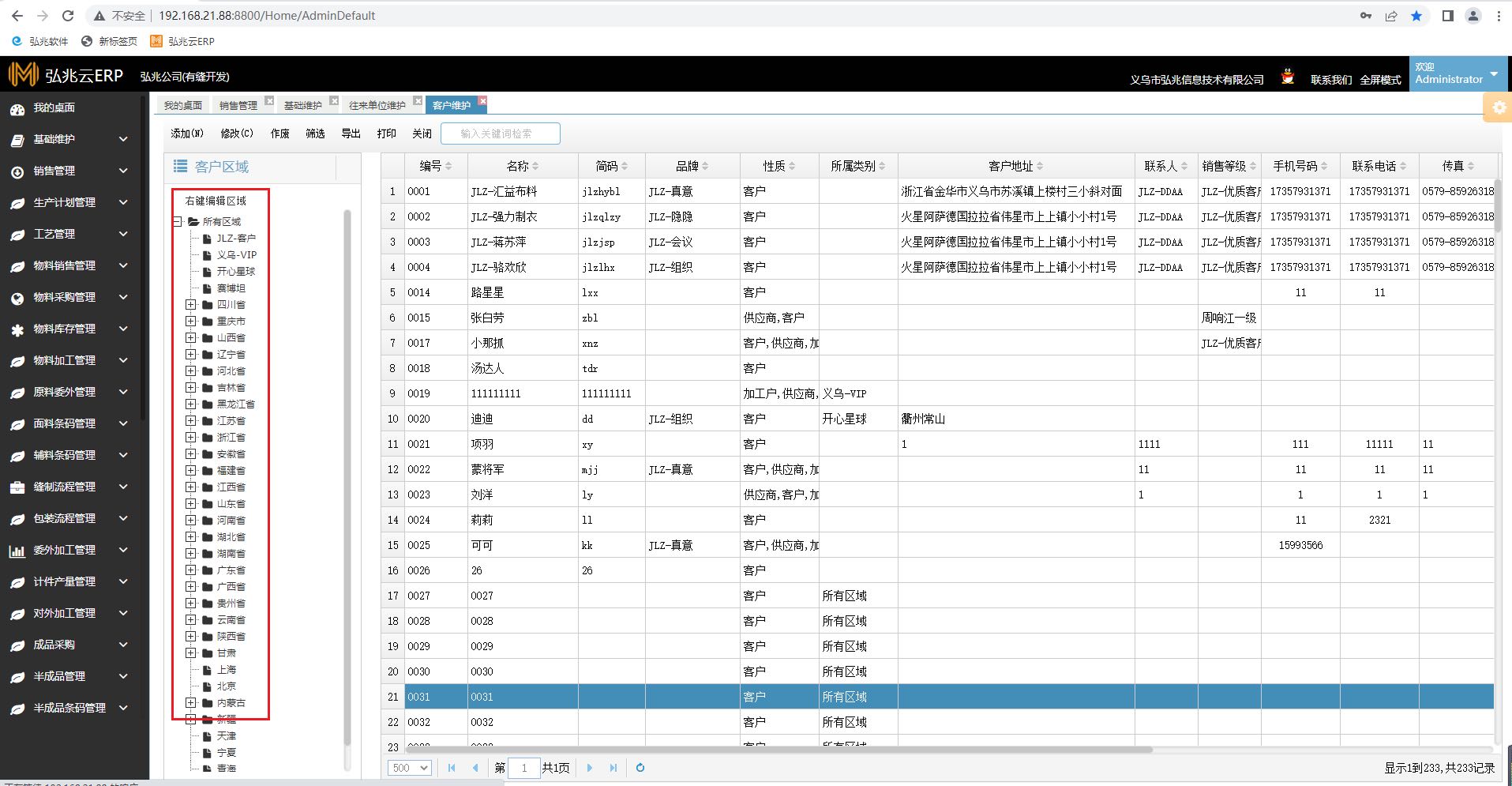
Task: Select row with customer JLZ-汇益布料
Action: coord(938,191)
